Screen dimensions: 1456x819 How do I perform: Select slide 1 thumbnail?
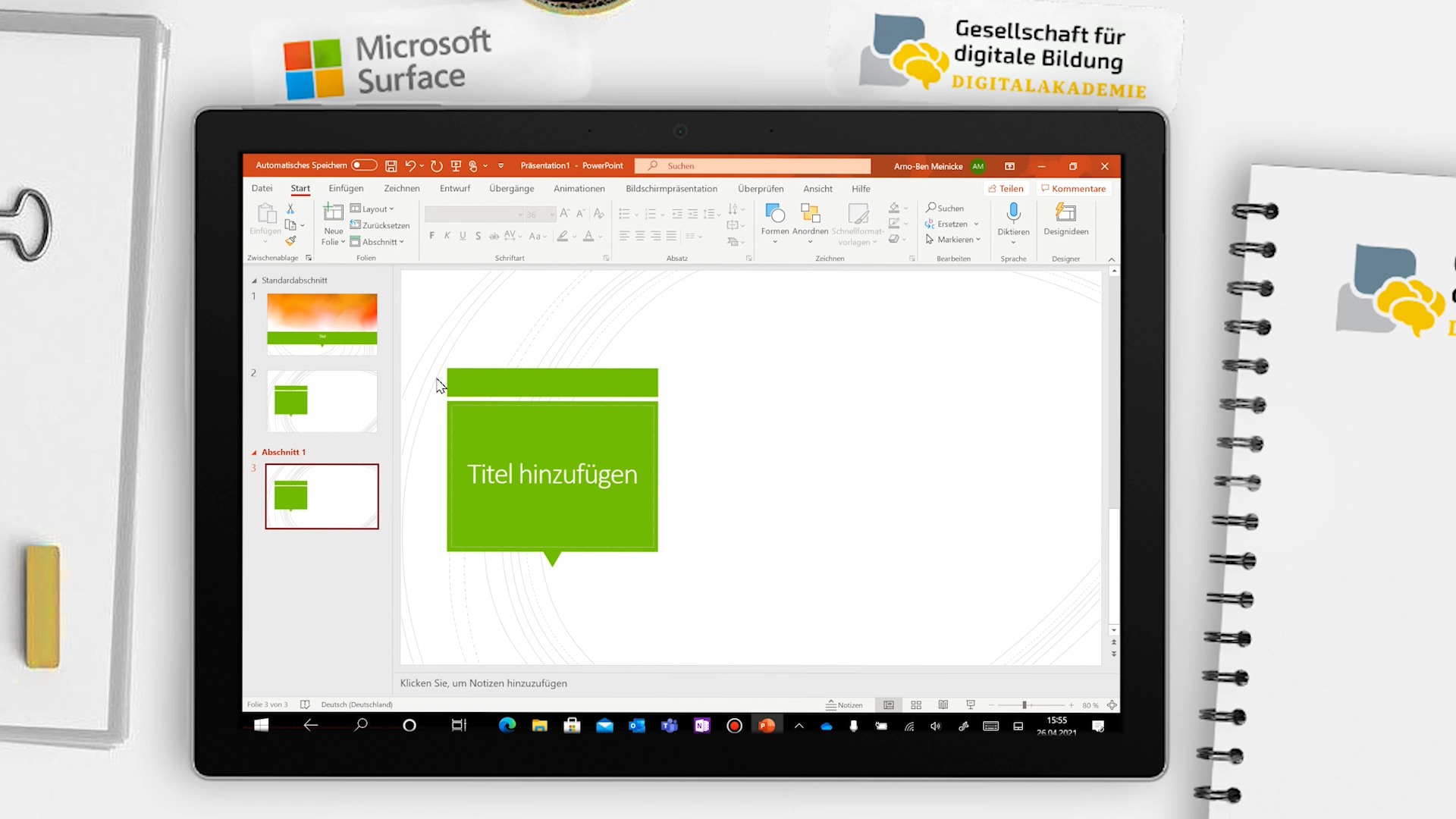coord(322,325)
